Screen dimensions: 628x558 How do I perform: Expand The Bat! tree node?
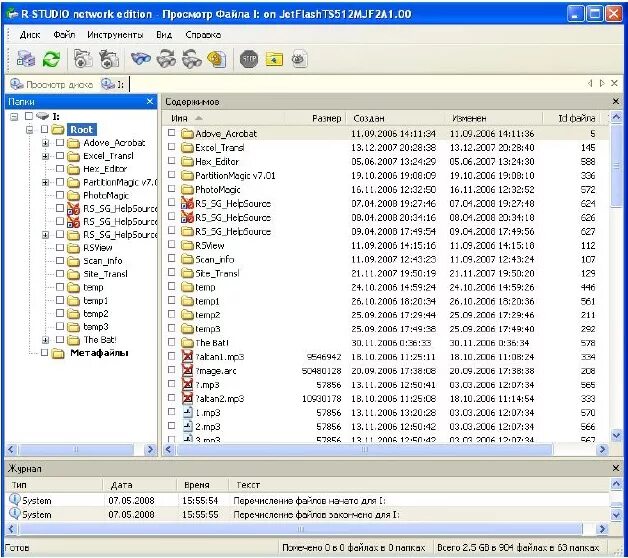tap(45, 340)
